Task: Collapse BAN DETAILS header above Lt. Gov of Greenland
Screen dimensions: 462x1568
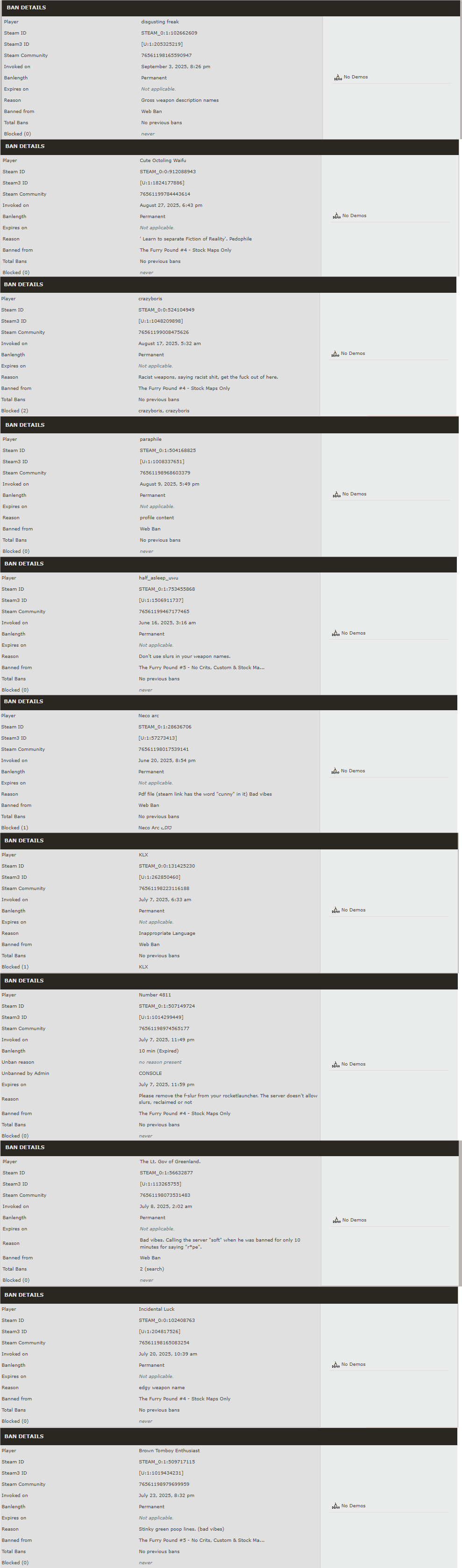Action: click(229, 1147)
